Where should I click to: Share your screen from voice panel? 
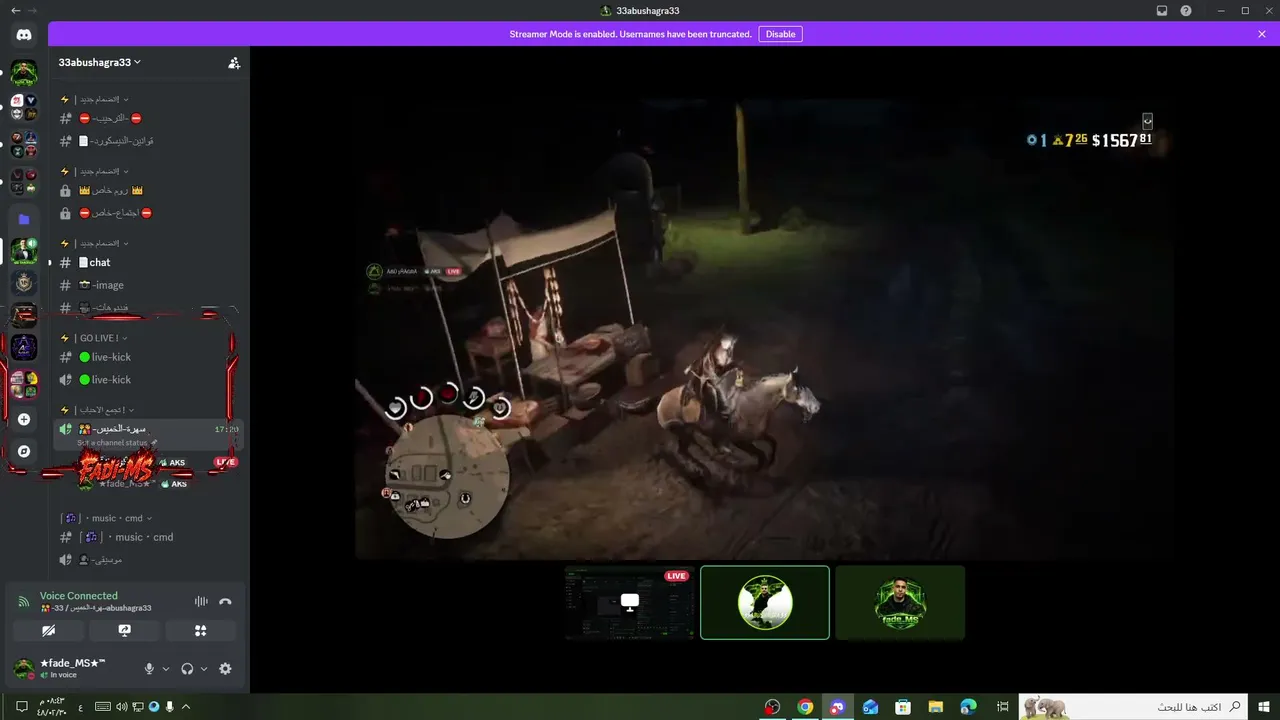click(x=125, y=631)
